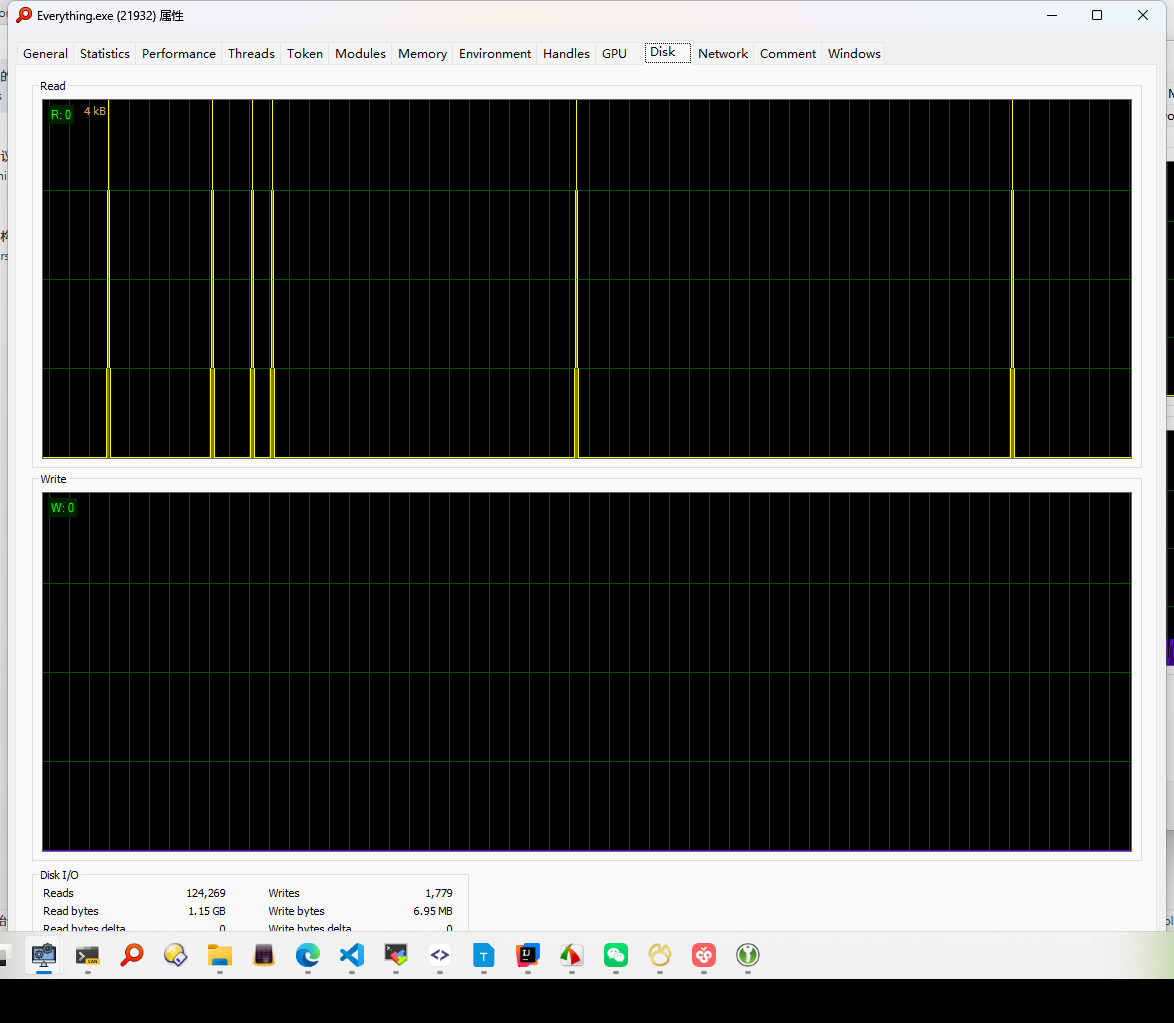Select the Threads tab
This screenshot has height=1023, width=1174.
pyautogui.click(x=251, y=54)
